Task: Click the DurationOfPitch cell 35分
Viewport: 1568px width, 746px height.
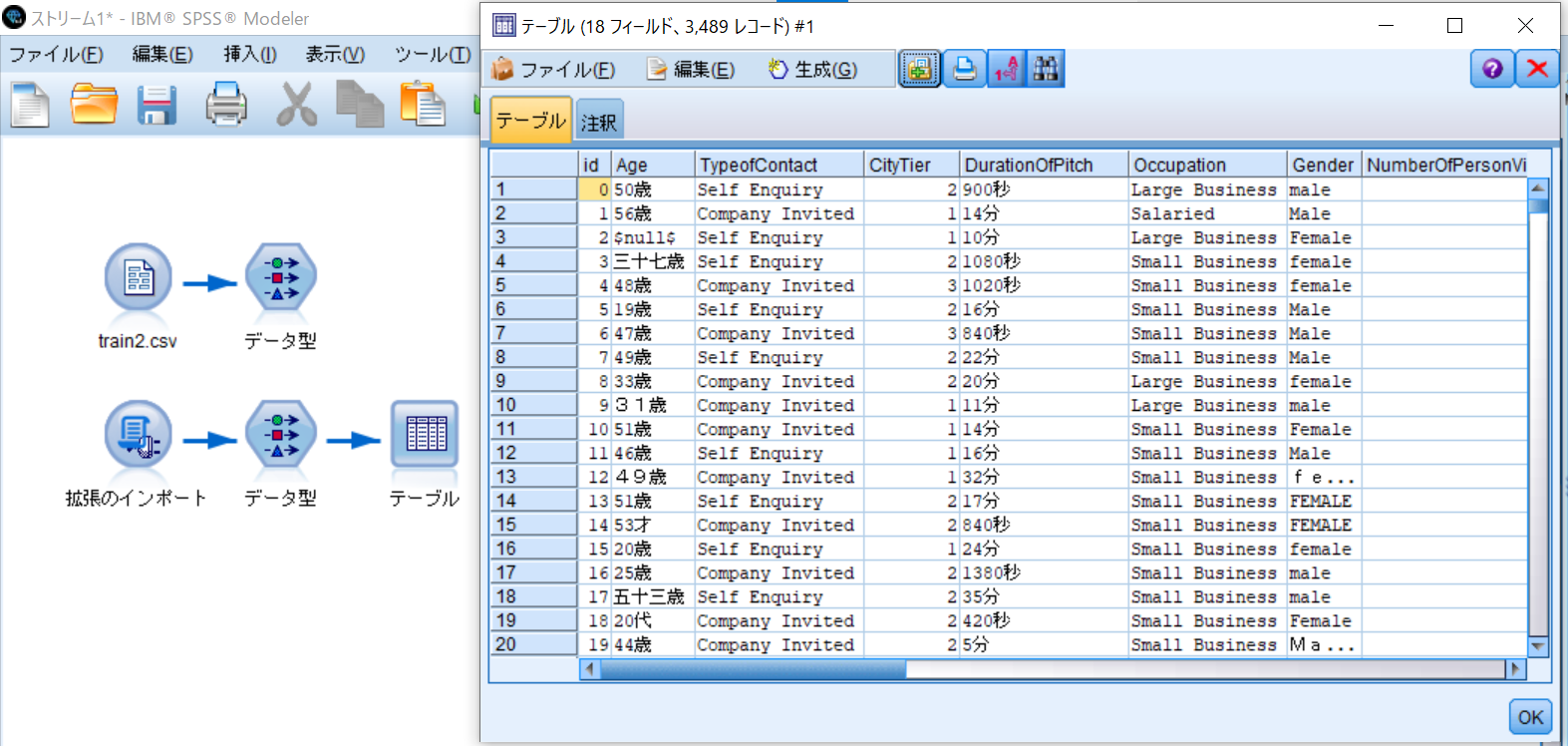Action: click(x=1044, y=596)
